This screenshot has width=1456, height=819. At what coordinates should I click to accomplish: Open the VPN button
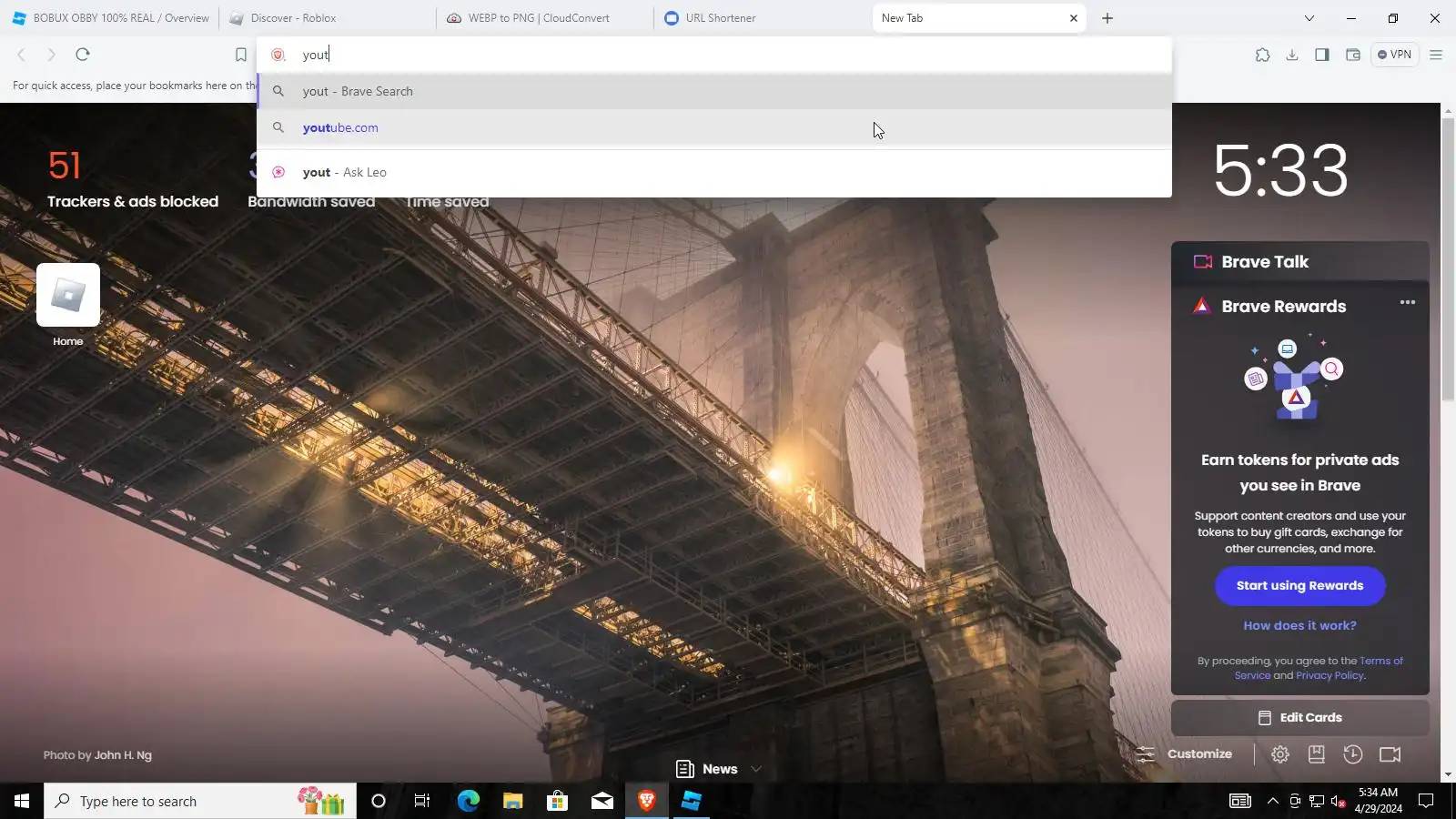tap(1395, 55)
